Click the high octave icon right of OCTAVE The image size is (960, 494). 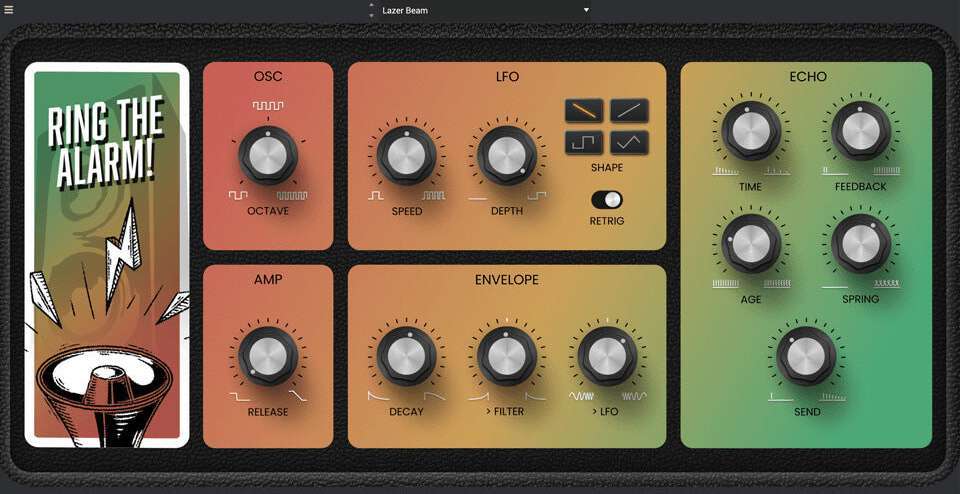[293, 195]
